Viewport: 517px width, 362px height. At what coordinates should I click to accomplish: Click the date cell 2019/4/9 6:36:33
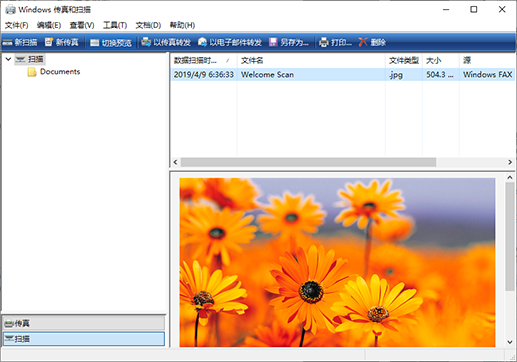point(204,75)
